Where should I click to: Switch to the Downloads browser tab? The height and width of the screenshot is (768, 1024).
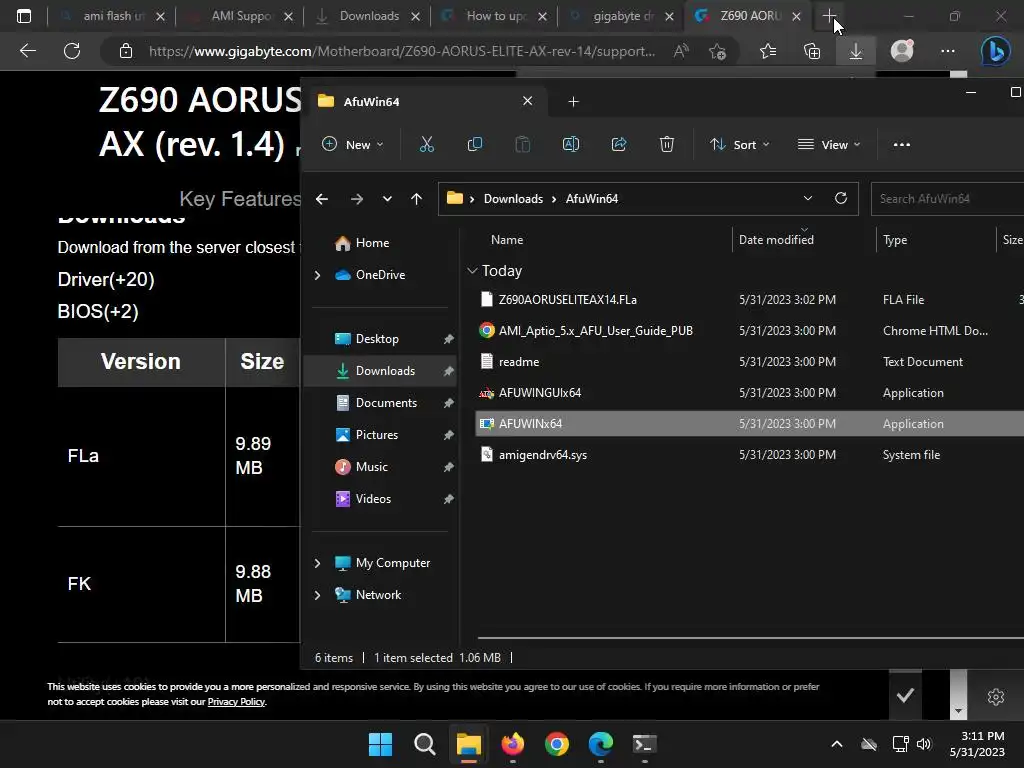368,16
